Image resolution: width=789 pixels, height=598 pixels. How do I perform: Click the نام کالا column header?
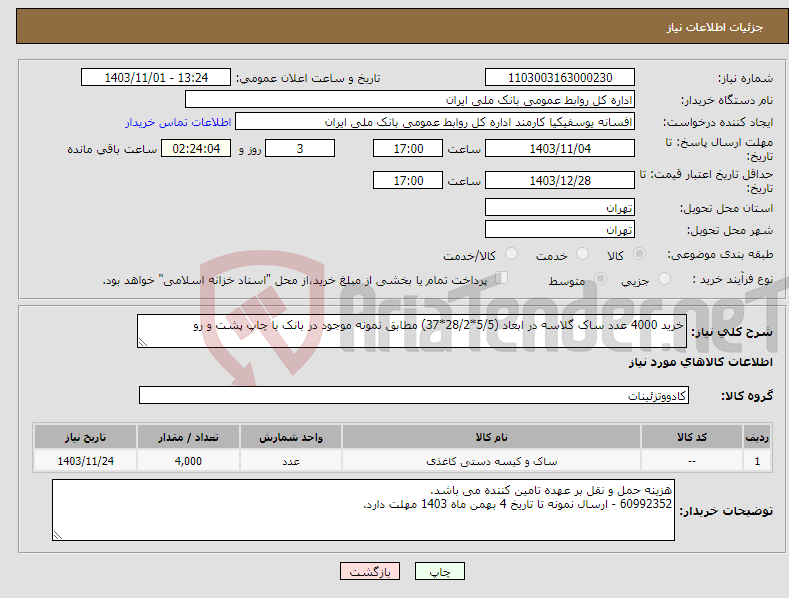(491, 437)
